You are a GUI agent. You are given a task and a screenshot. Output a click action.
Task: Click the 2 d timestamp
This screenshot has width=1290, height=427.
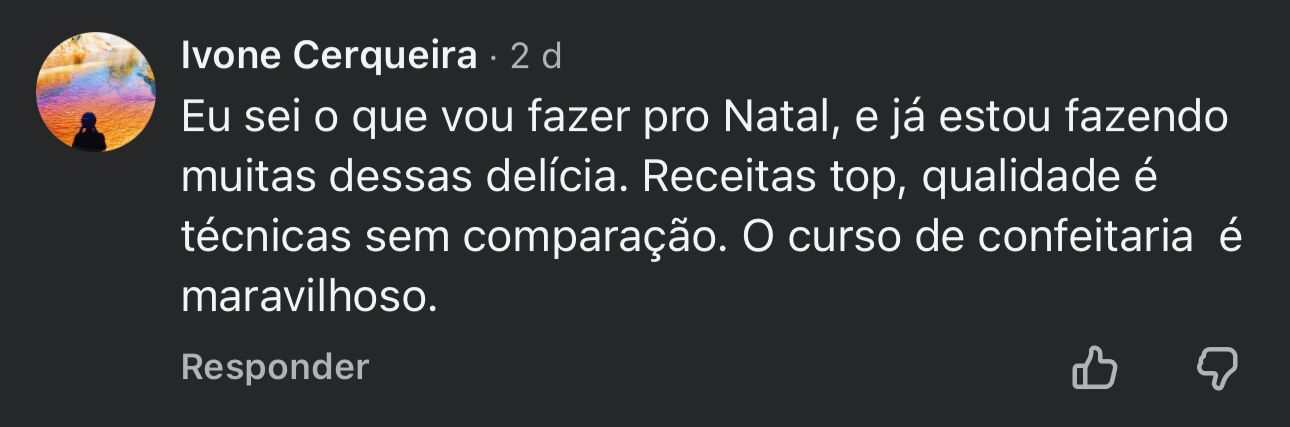[x=536, y=58]
